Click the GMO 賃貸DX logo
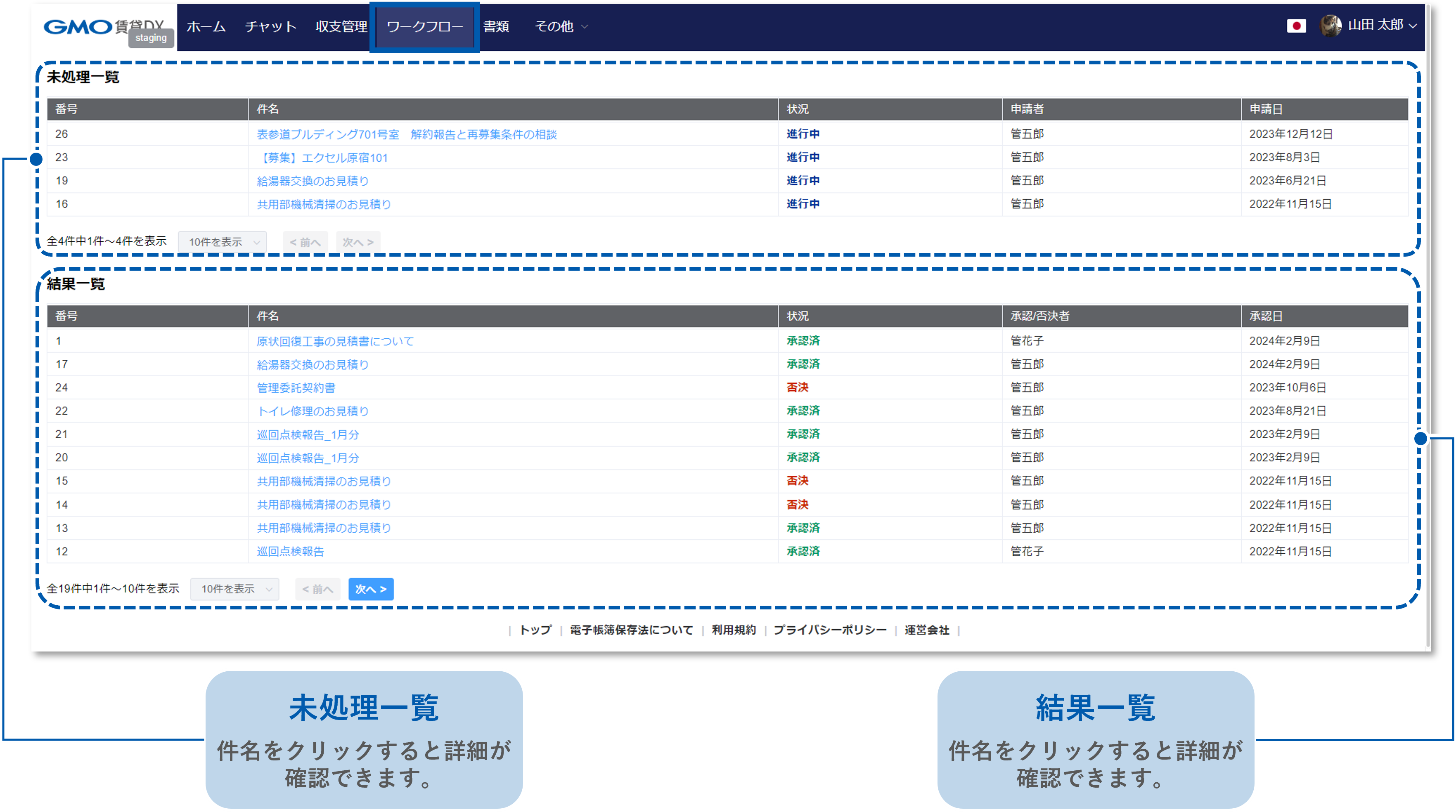 pos(104,26)
